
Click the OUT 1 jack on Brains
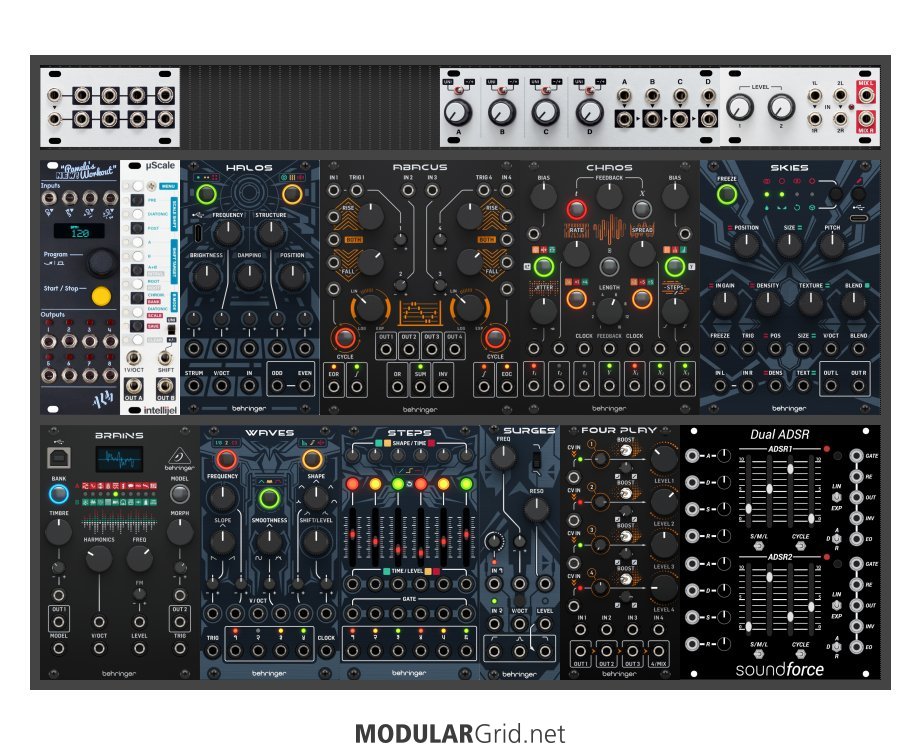(x=59, y=622)
